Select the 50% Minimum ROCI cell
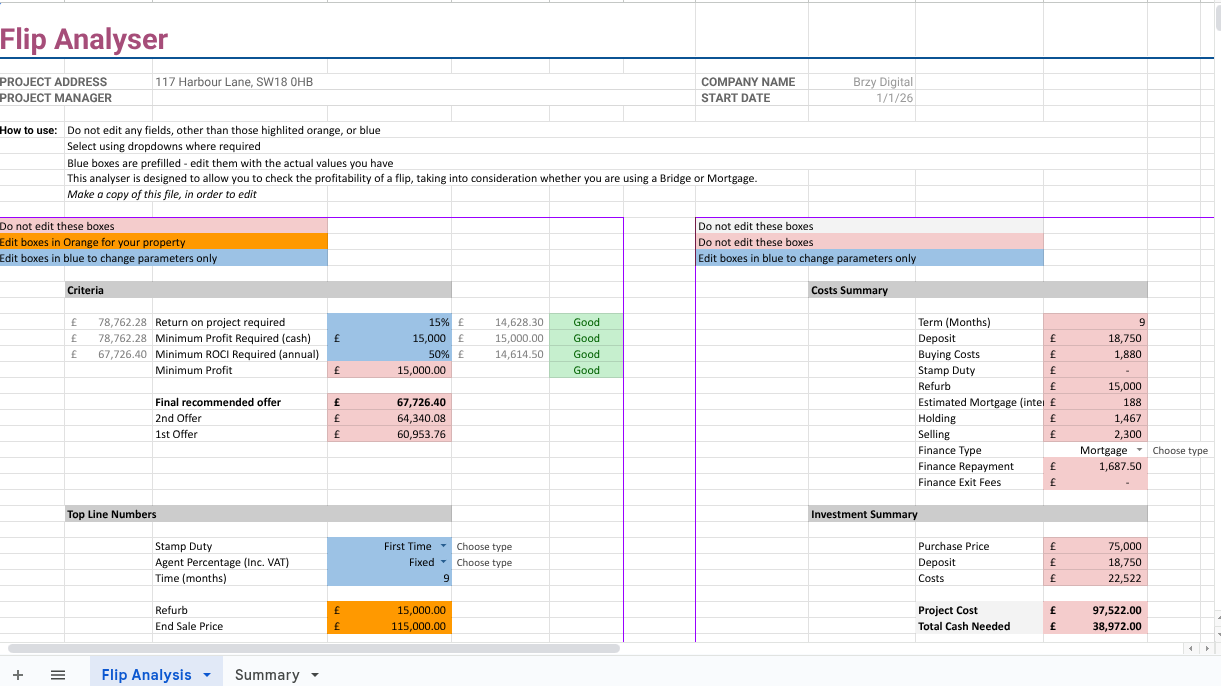1221x686 pixels. coord(389,354)
